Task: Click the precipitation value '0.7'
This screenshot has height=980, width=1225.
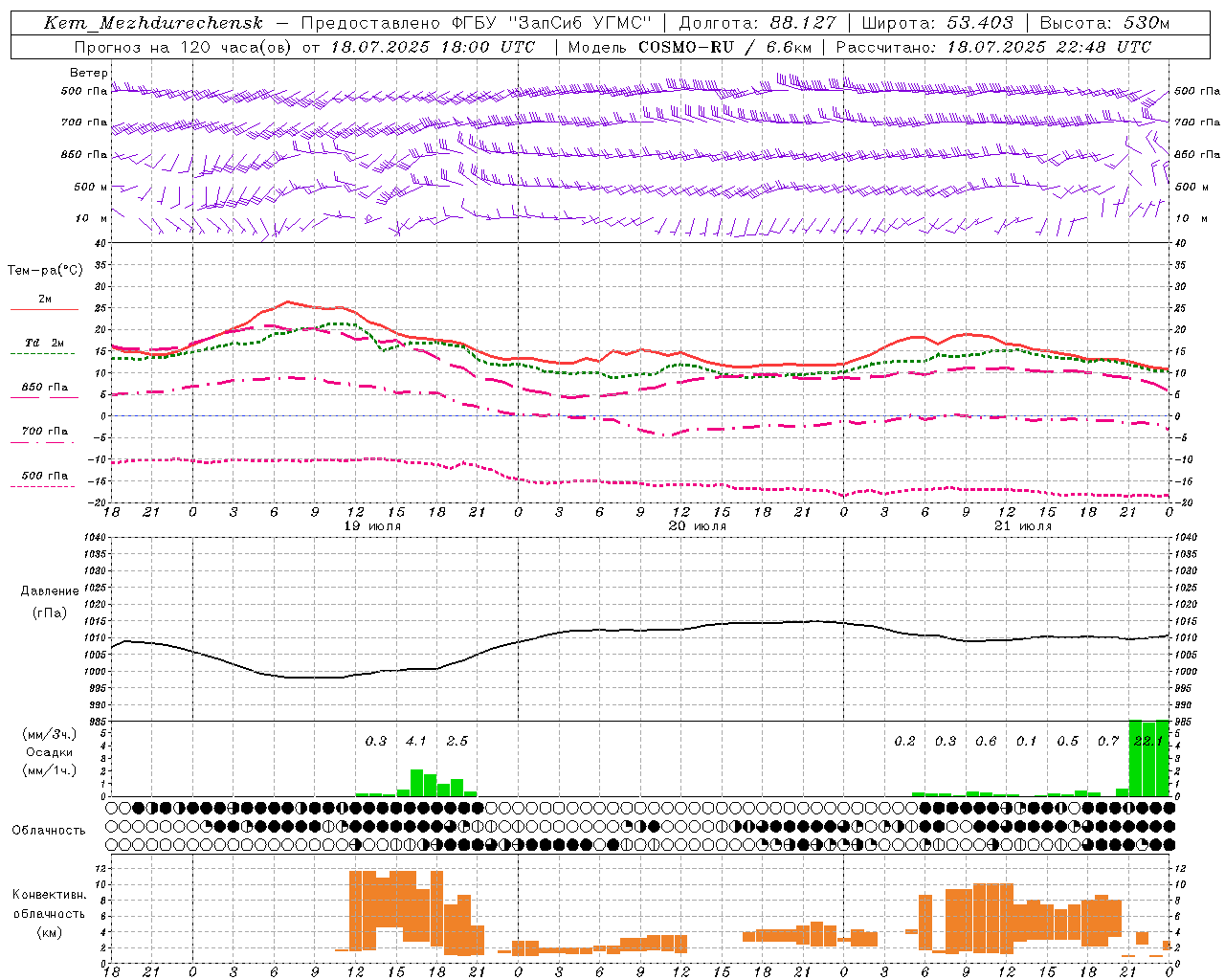Action: 1108,741
